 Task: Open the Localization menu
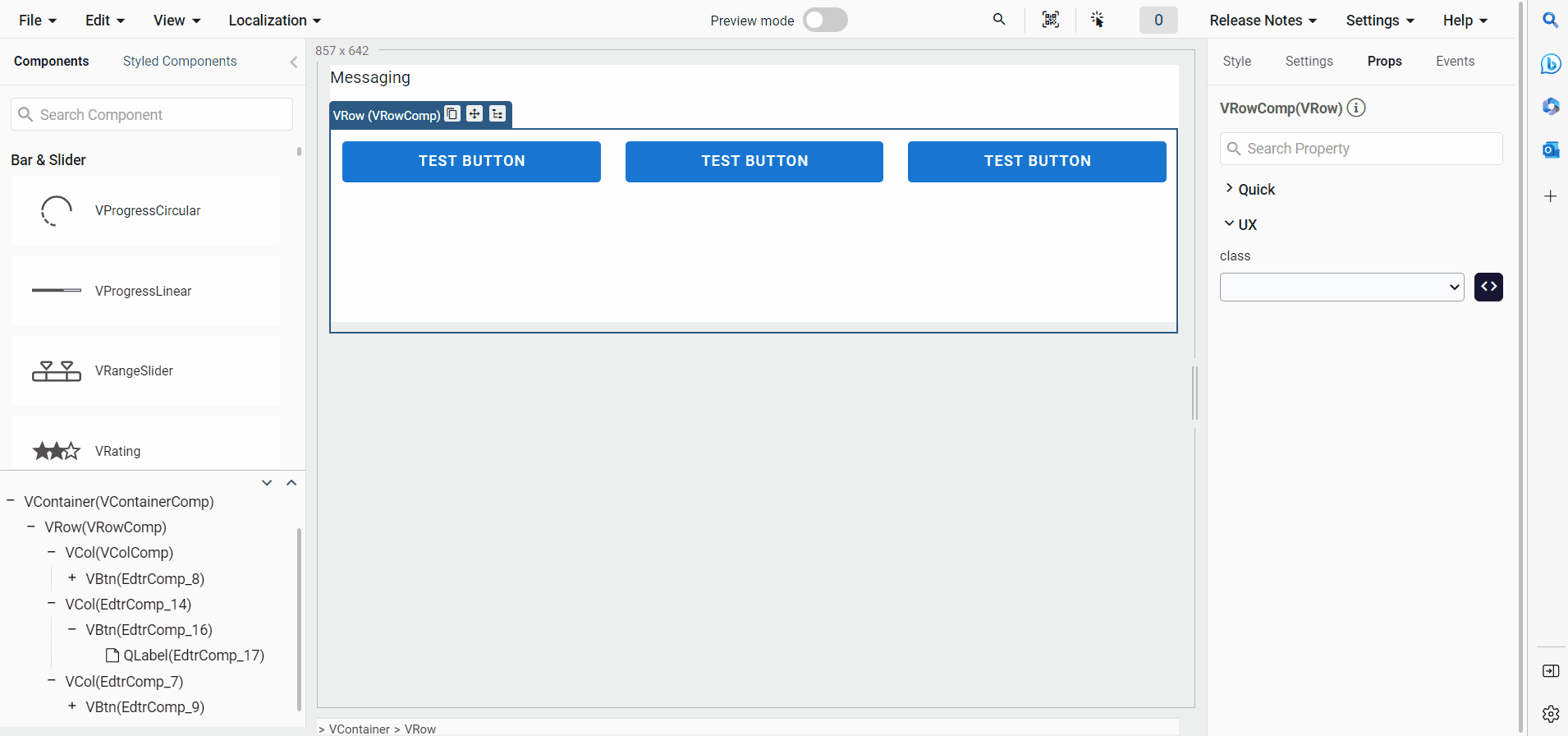[x=274, y=21]
